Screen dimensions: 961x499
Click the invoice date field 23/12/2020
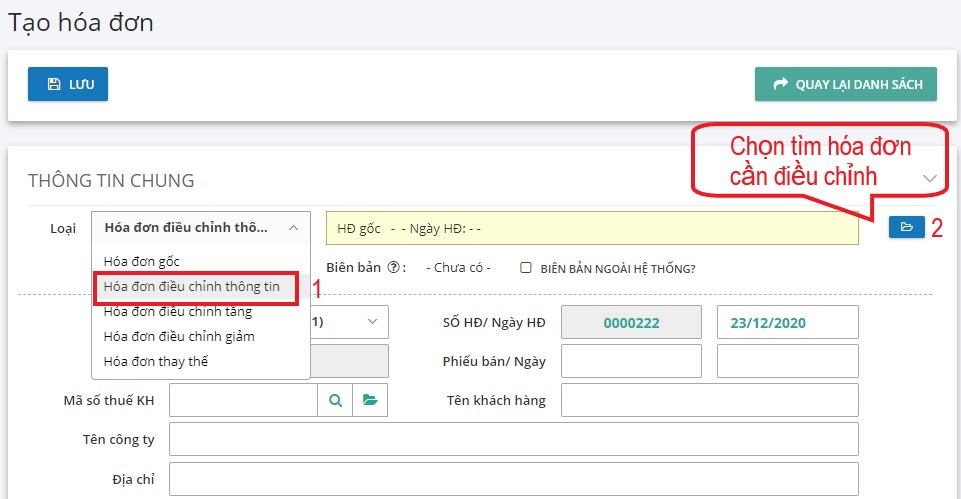click(787, 323)
